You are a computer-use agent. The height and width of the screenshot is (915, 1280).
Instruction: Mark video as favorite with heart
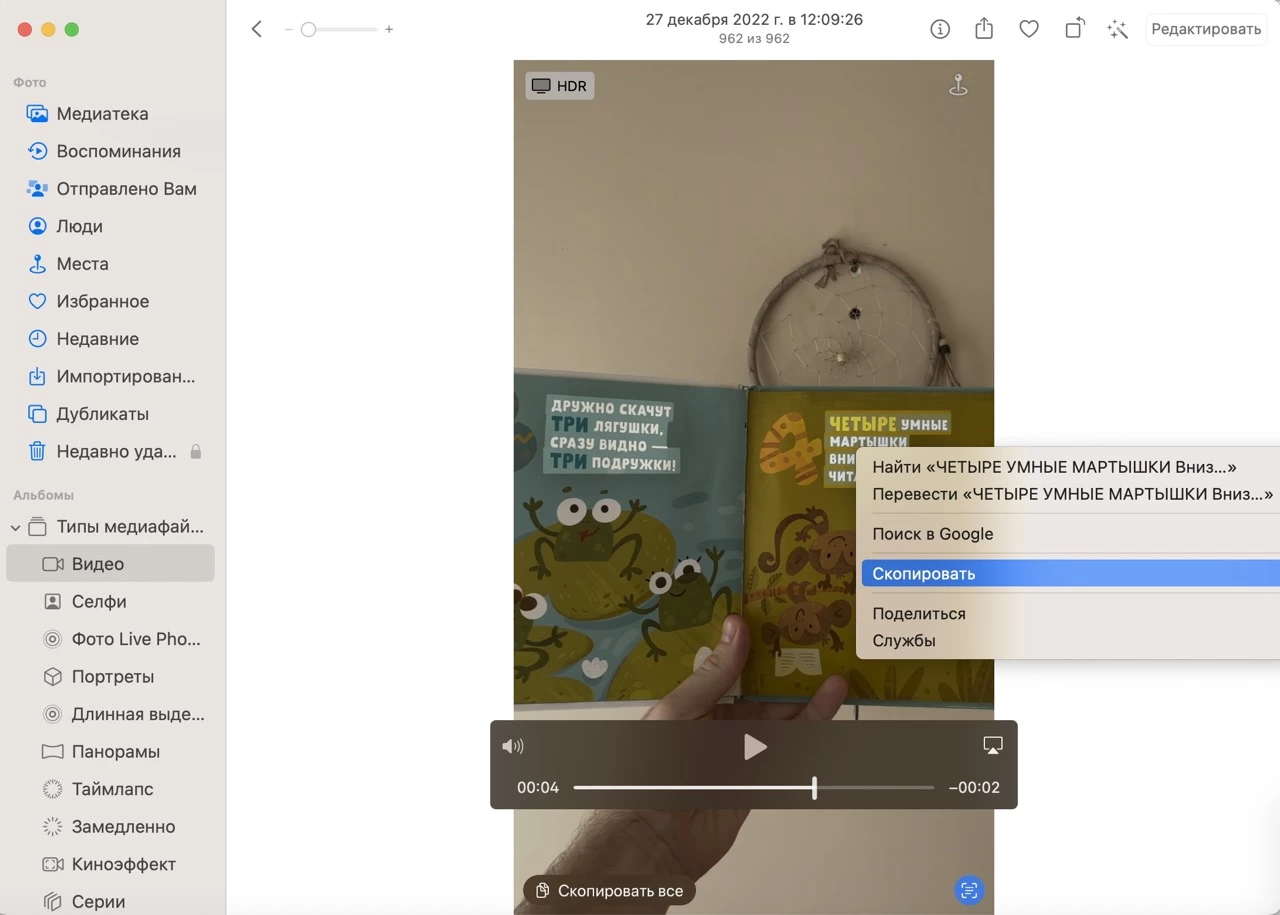click(1029, 29)
